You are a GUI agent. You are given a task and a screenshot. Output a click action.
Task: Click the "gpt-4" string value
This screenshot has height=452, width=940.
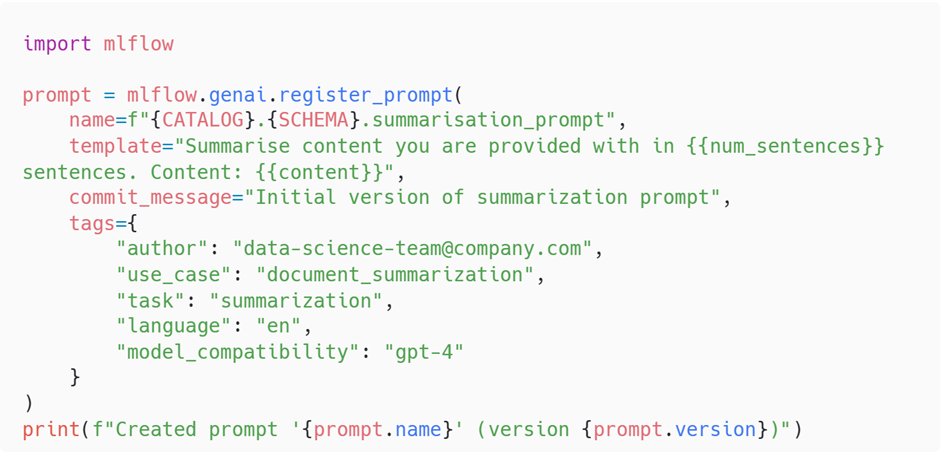coord(424,352)
